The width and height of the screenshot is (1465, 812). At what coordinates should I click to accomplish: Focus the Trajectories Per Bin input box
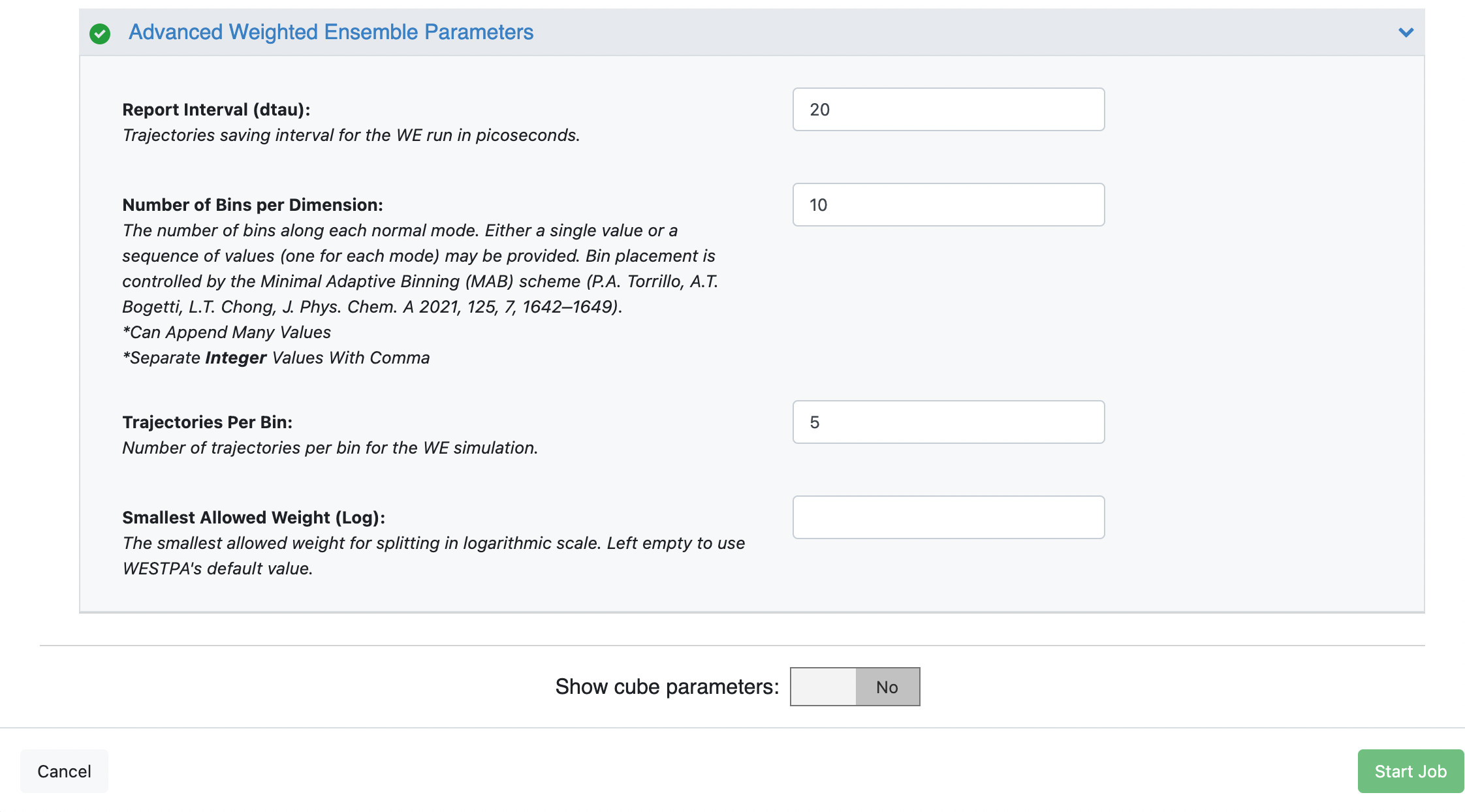coord(948,422)
